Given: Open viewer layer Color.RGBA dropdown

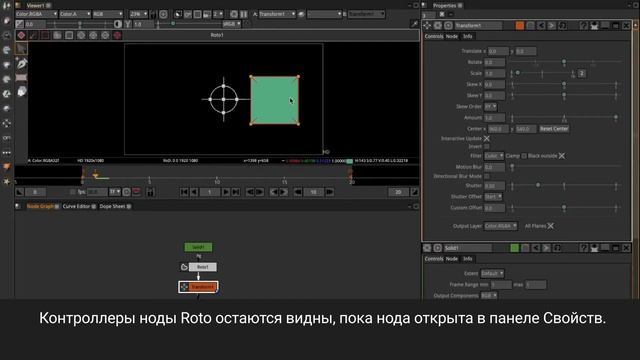Looking at the screenshot, I should (x=36, y=14).
